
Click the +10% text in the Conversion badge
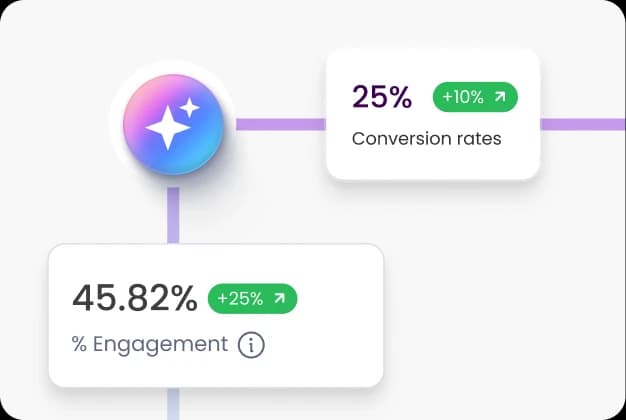465,97
